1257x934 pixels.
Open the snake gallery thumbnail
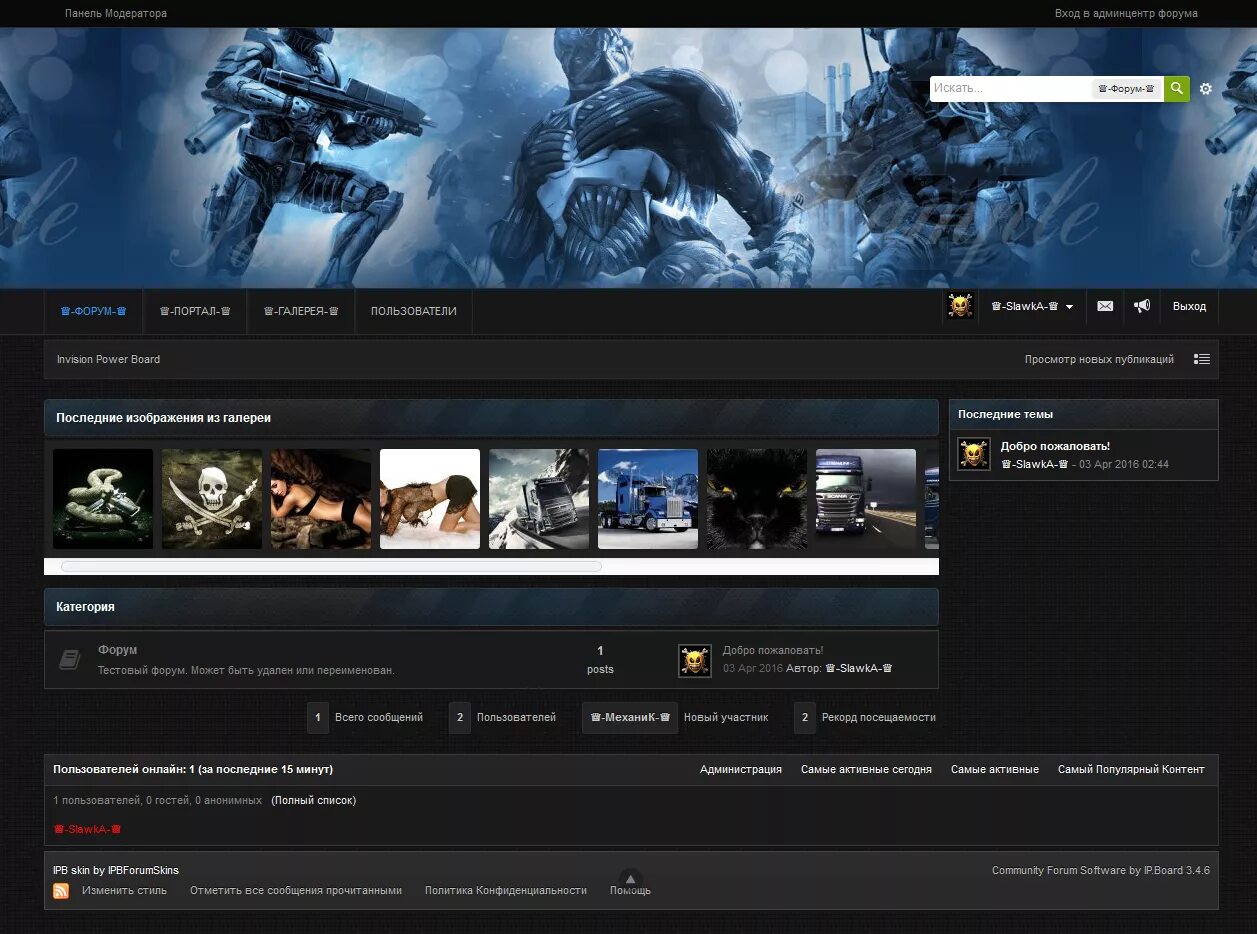click(103, 499)
